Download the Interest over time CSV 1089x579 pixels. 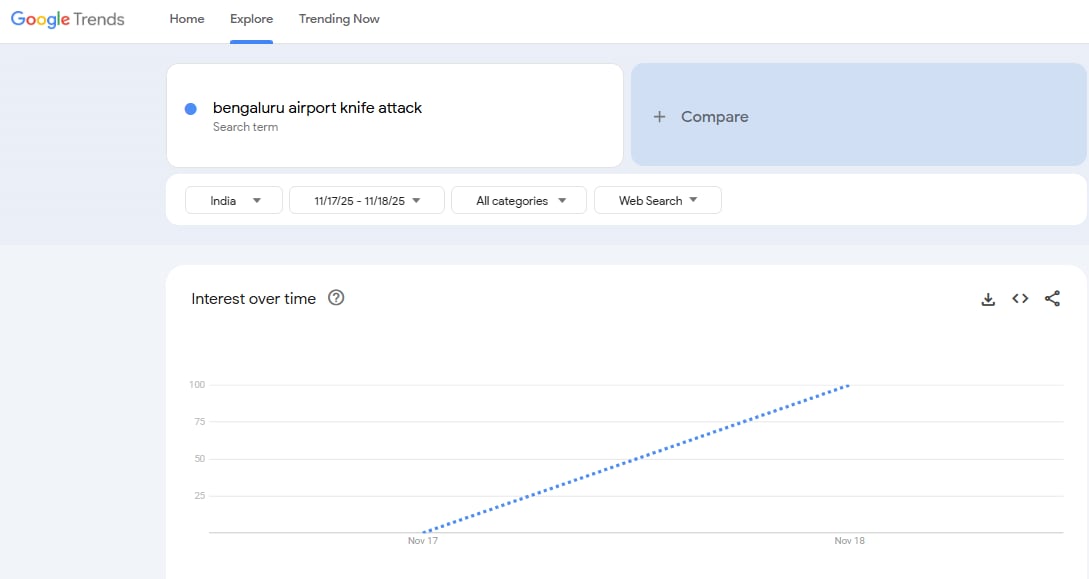[988, 299]
